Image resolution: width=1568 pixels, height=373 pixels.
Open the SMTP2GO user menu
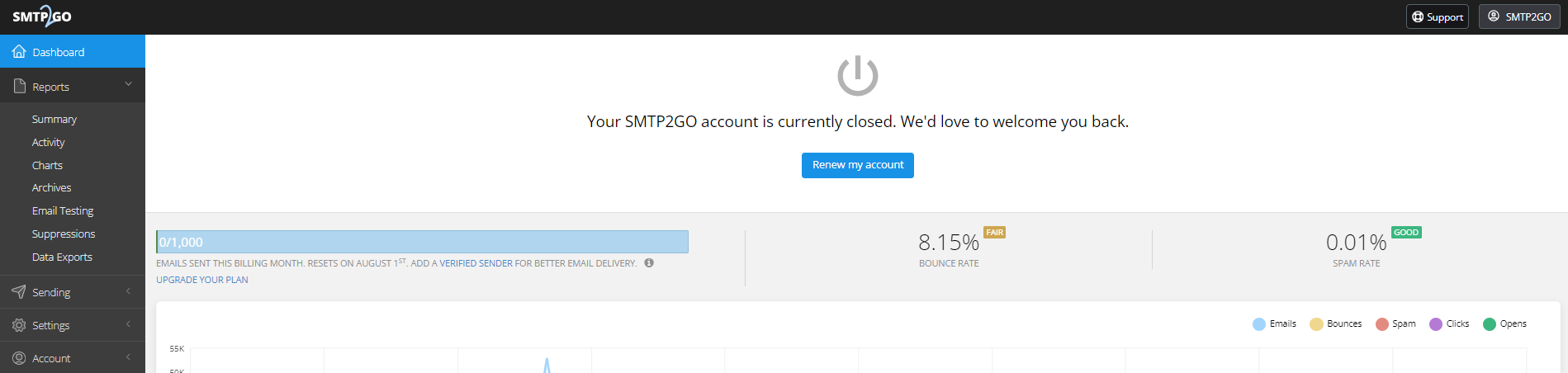coord(1519,17)
